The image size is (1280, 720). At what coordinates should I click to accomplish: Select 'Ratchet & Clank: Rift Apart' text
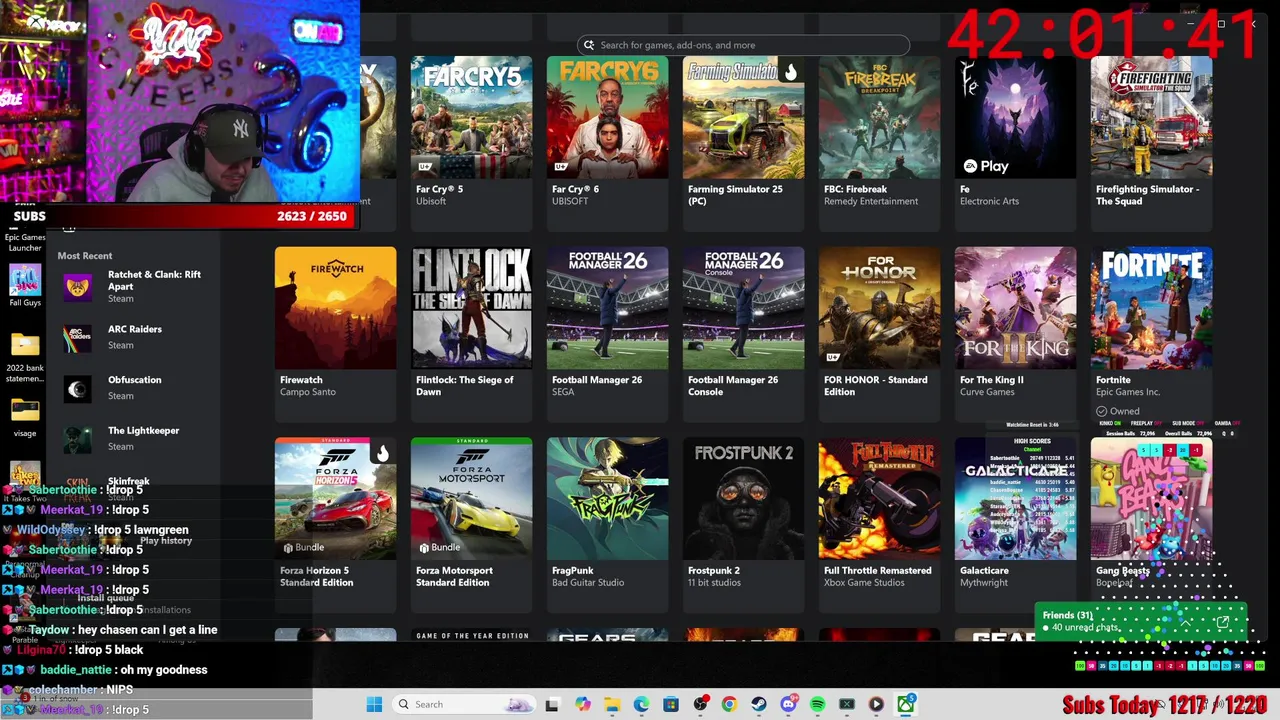154,280
